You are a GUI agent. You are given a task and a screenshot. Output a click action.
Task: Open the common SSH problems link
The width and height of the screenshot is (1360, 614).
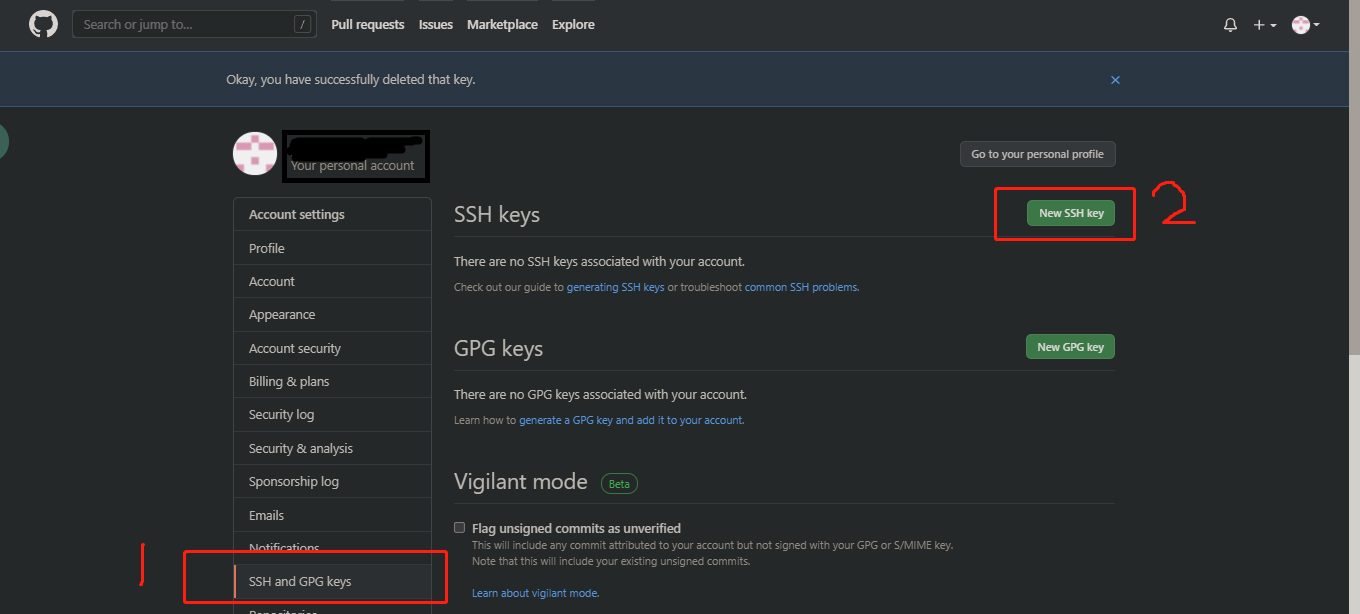pyautogui.click(x=801, y=288)
